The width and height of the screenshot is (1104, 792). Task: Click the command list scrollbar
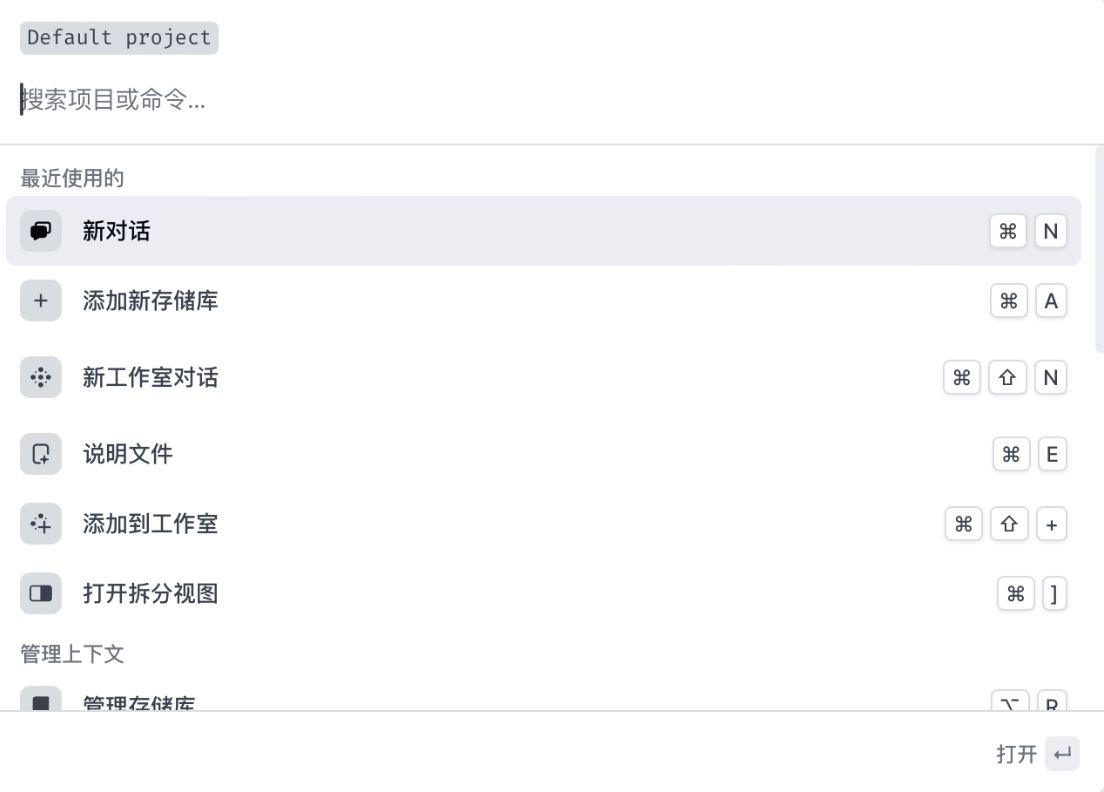tap(1099, 250)
